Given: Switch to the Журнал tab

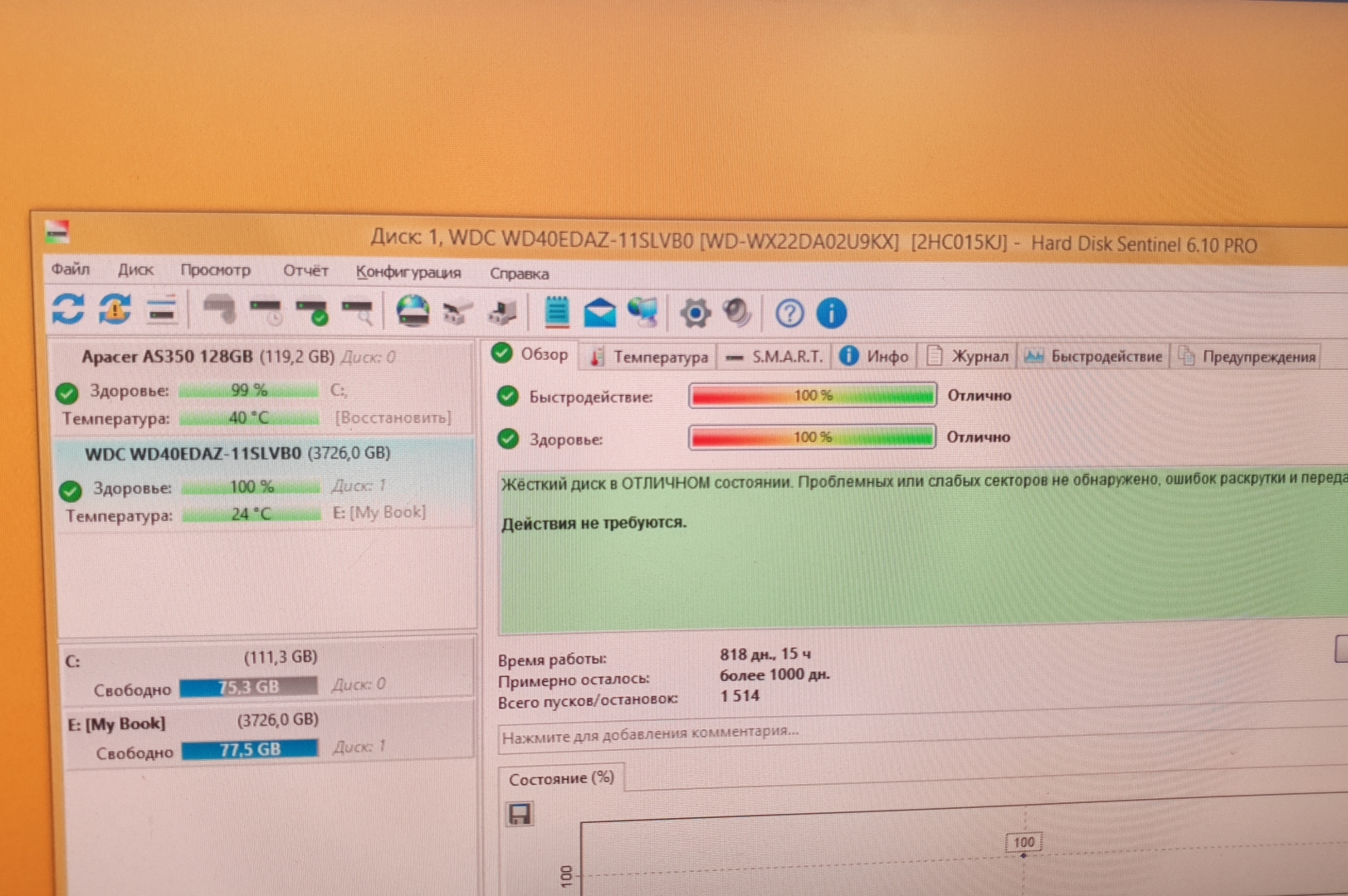Looking at the screenshot, I should pos(968,357).
